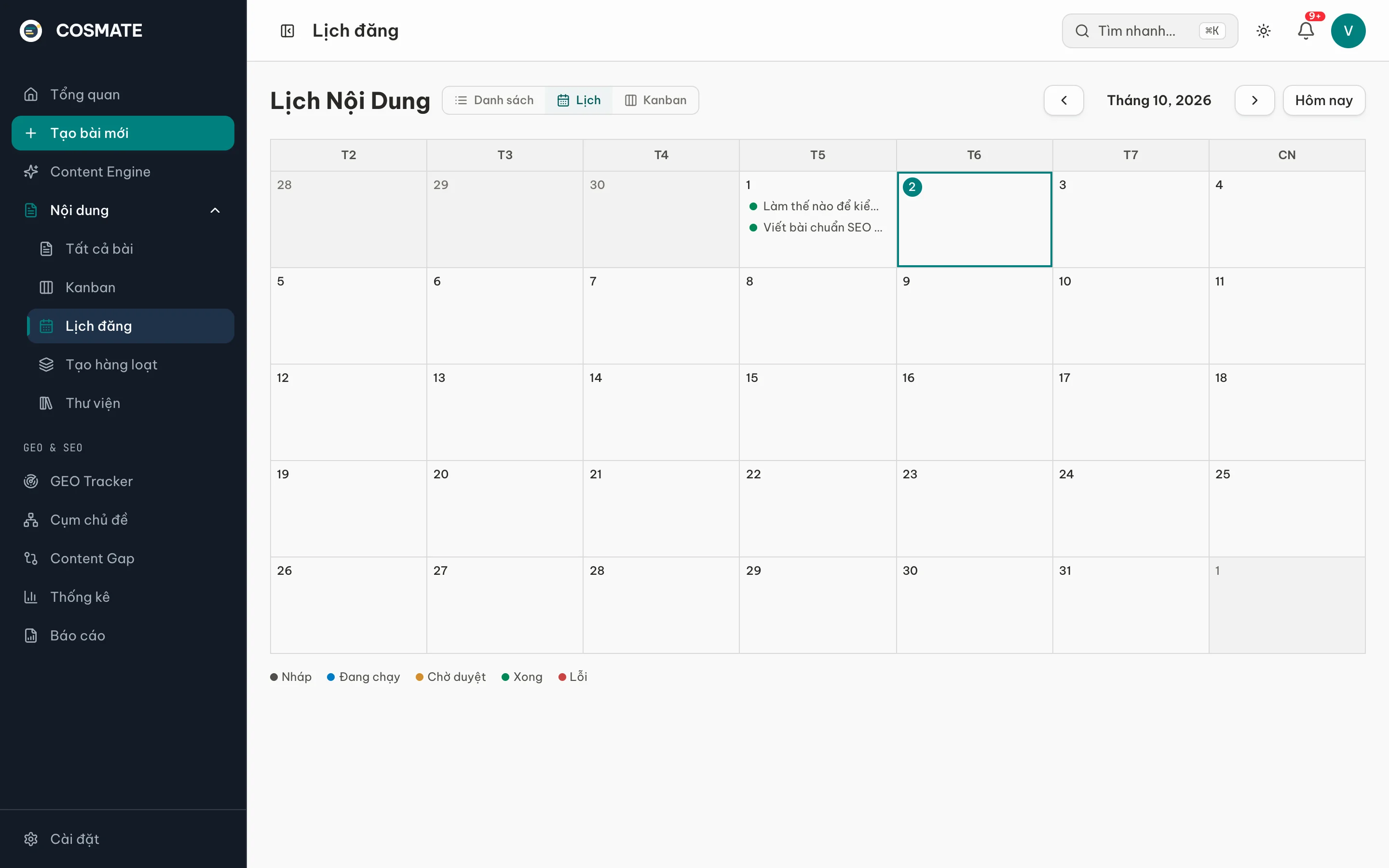Click Tạo bài mới button
Screen dimensions: 1389x868
(123, 133)
